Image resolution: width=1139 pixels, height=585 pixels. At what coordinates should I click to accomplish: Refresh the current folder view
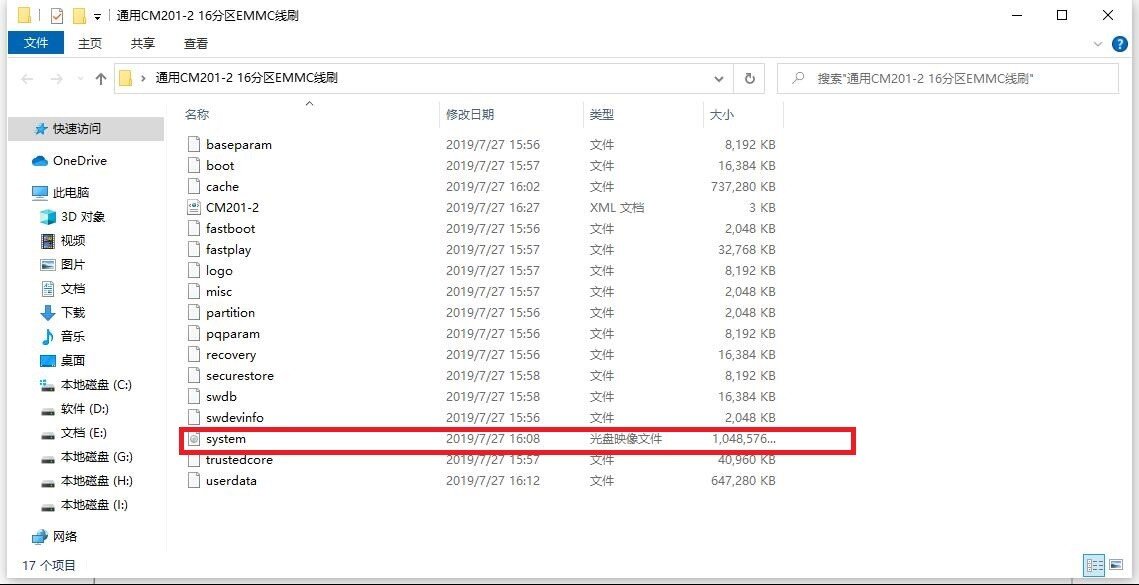[x=750, y=78]
